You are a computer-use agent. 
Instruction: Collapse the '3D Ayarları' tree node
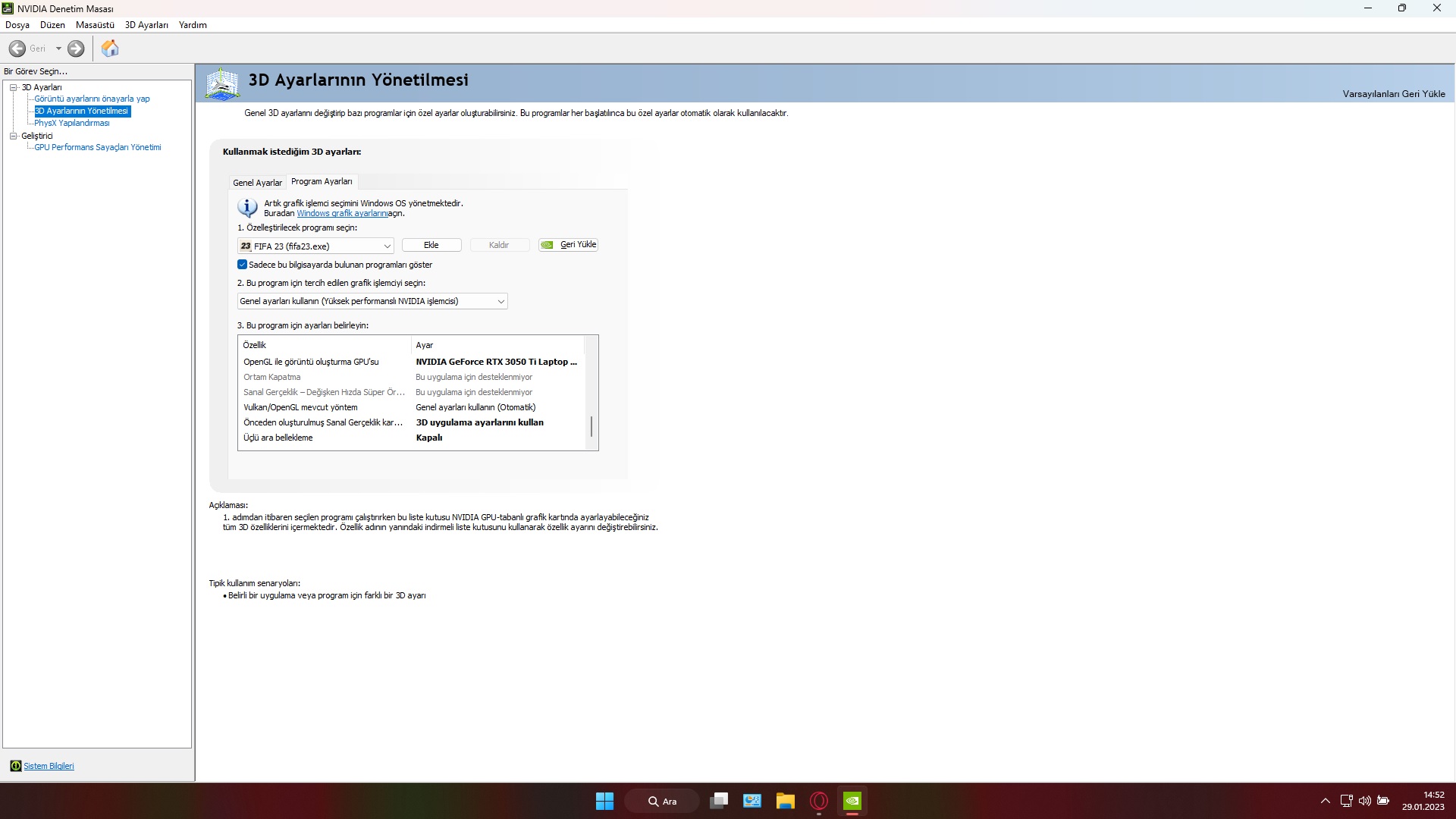coord(14,87)
